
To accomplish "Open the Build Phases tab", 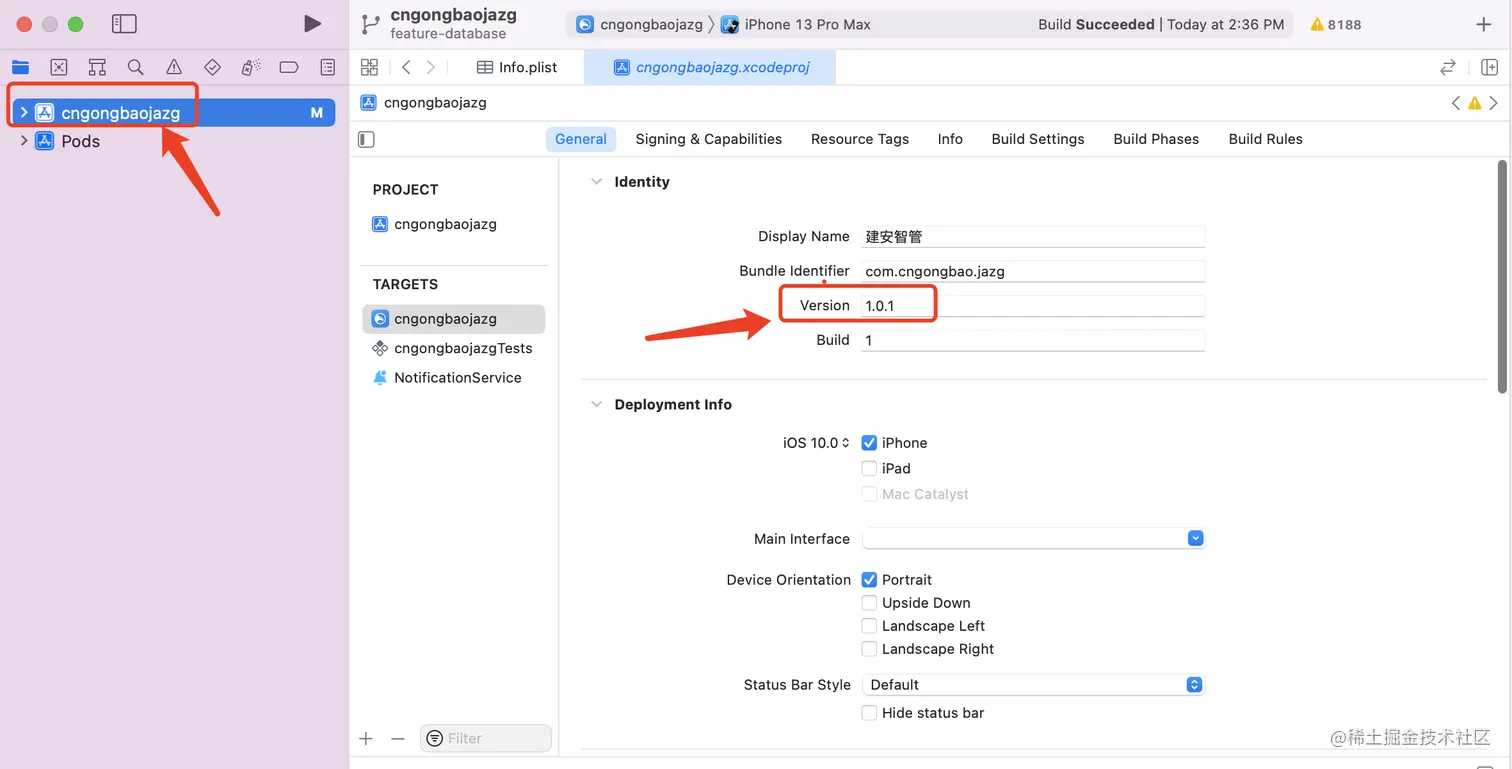I will click(1156, 139).
